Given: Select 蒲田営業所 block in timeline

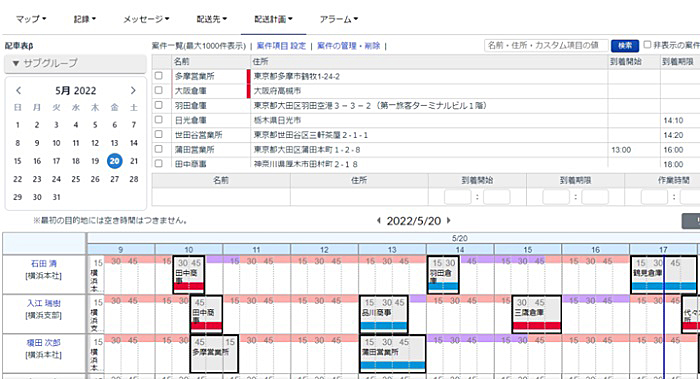Looking at the screenshot, I should pos(392,354).
